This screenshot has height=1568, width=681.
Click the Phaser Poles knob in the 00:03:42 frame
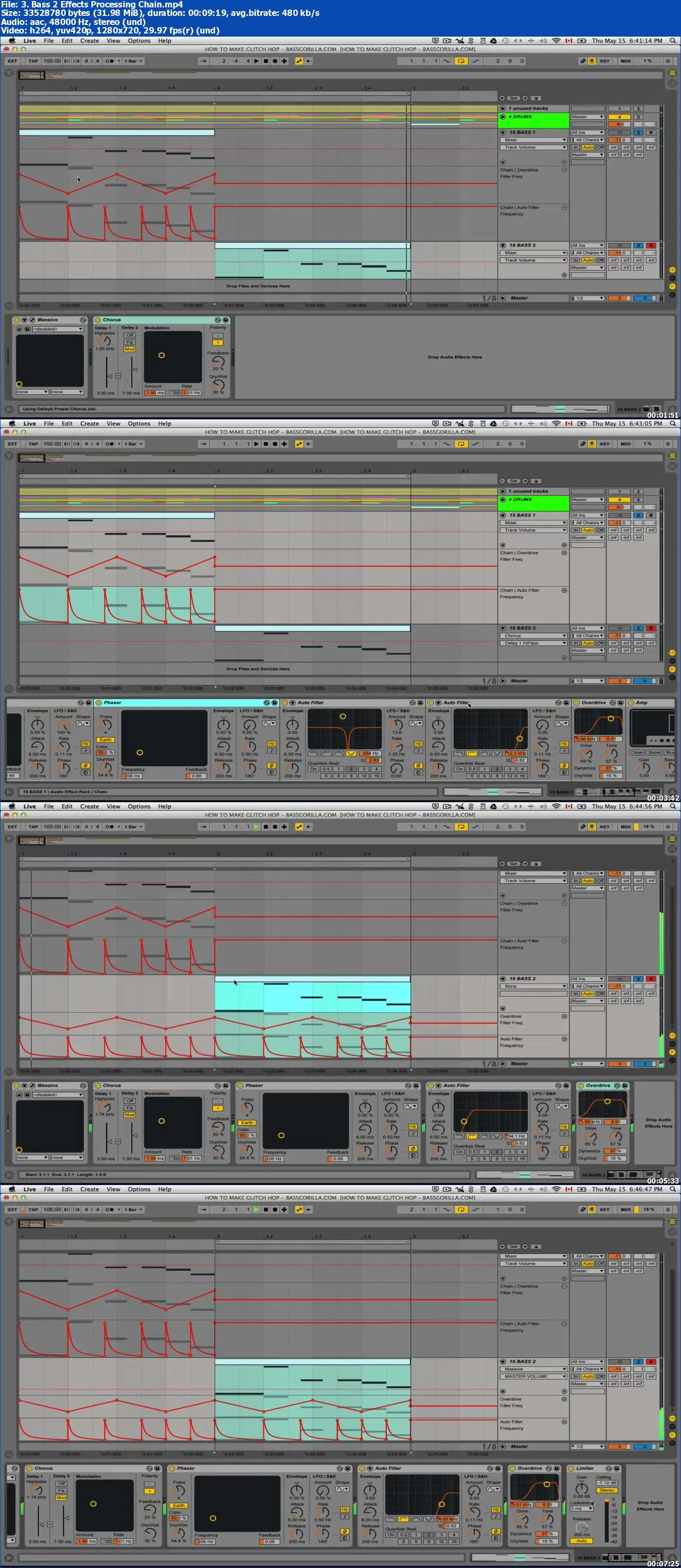[x=105, y=725]
